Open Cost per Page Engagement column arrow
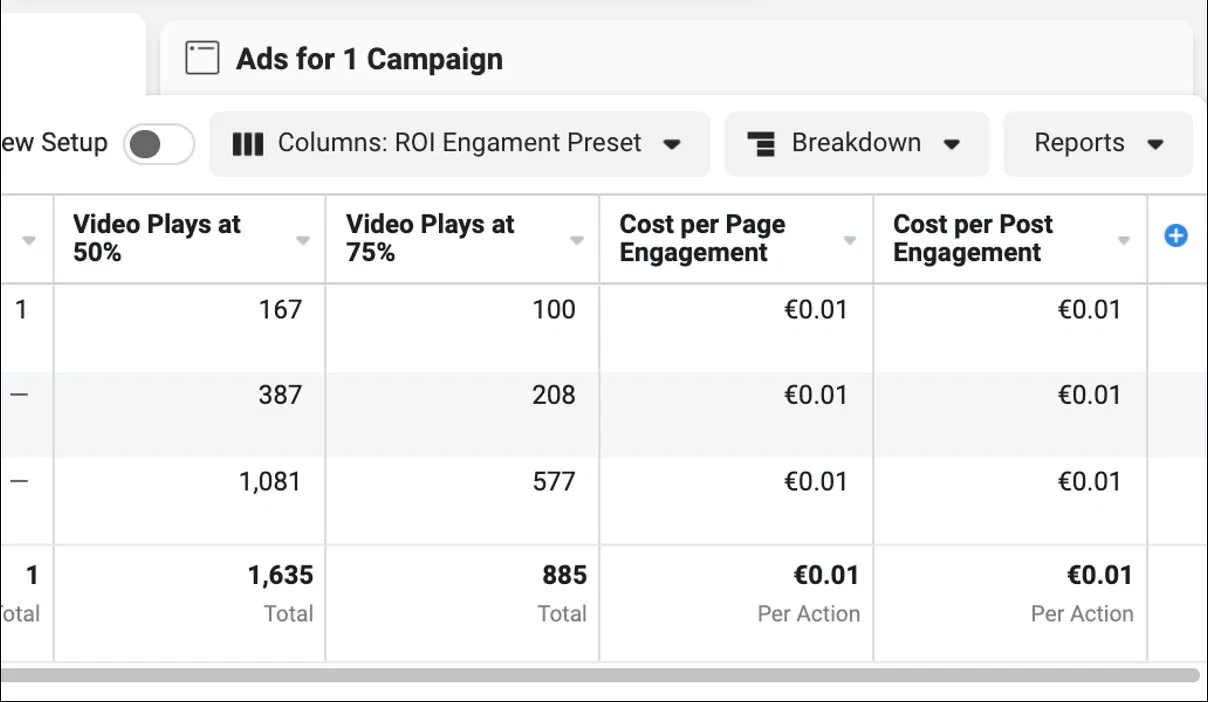 [850, 241]
